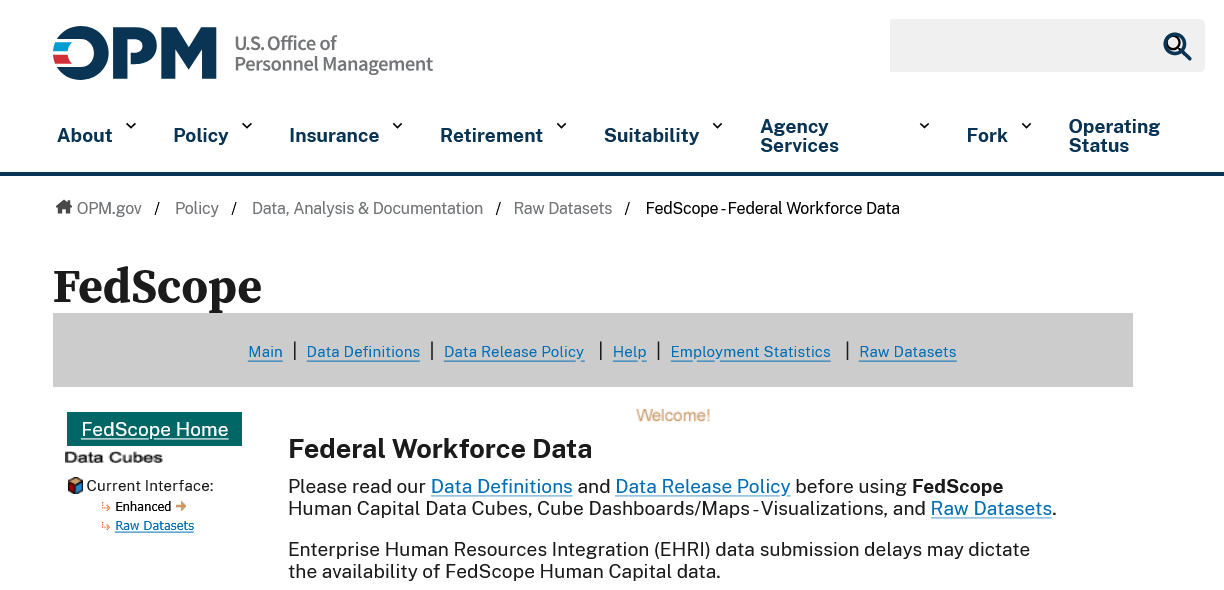The width and height of the screenshot is (1224, 590).
Task: Click Data Definitions link in paragraph
Action: click(x=502, y=487)
